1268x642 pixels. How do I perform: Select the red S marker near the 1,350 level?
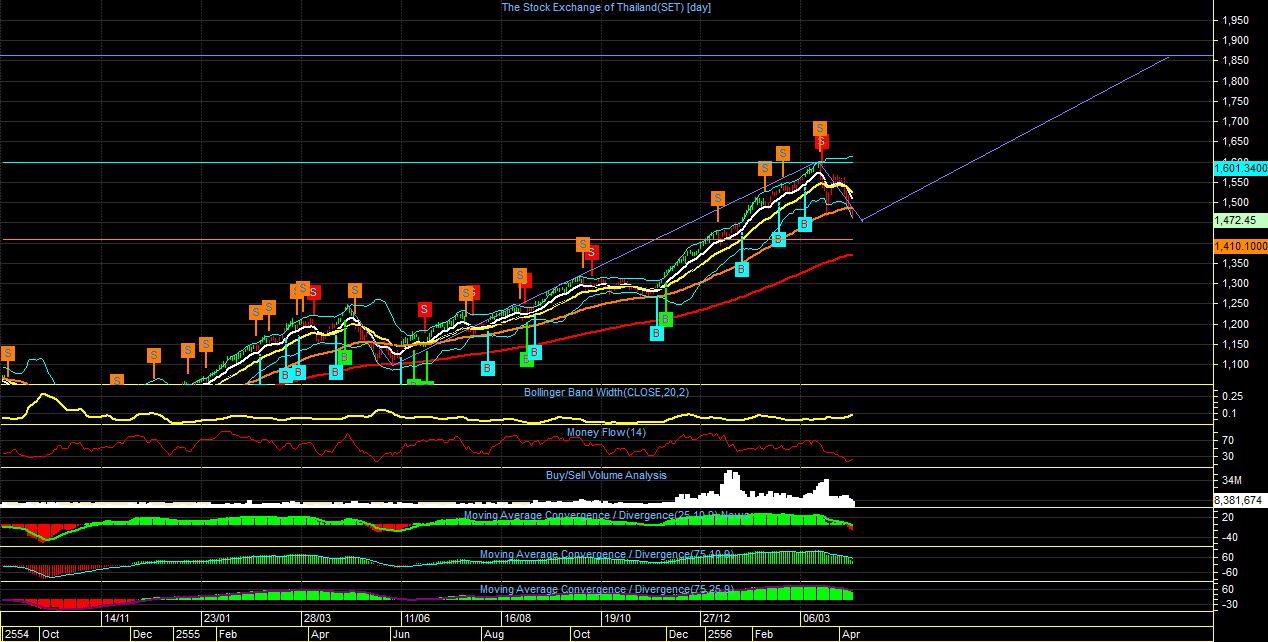click(x=592, y=253)
